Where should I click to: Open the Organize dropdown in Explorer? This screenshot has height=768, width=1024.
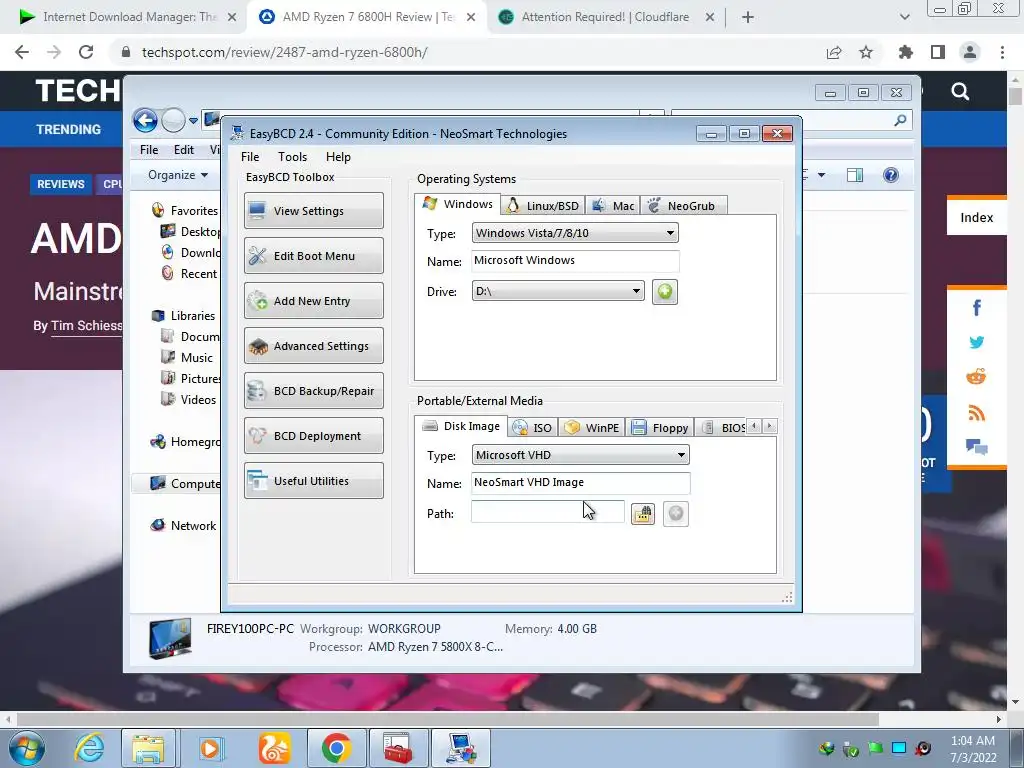point(178,175)
